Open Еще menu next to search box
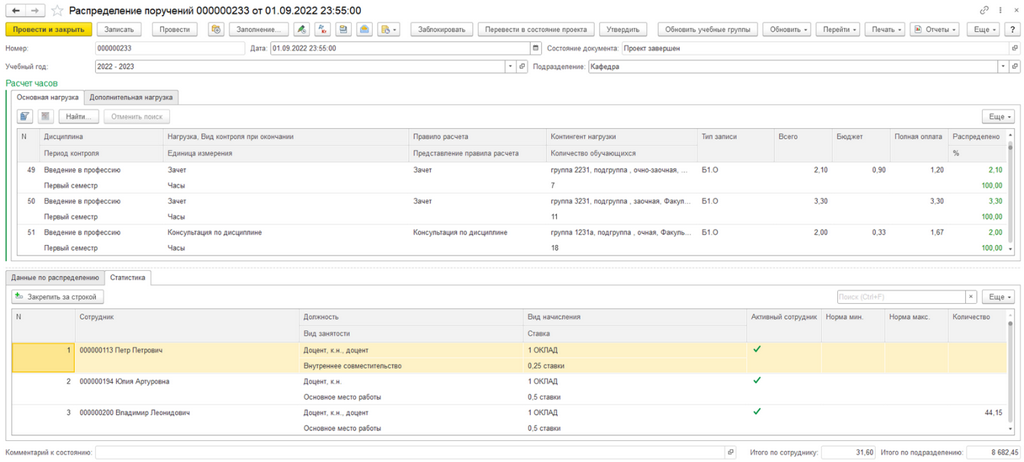The width and height of the screenshot is (1024, 462). pos(999,297)
